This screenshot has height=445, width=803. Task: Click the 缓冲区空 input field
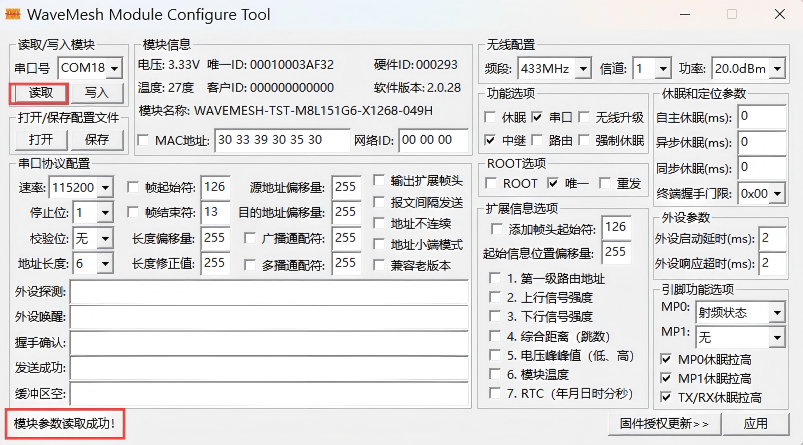click(x=269, y=394)
